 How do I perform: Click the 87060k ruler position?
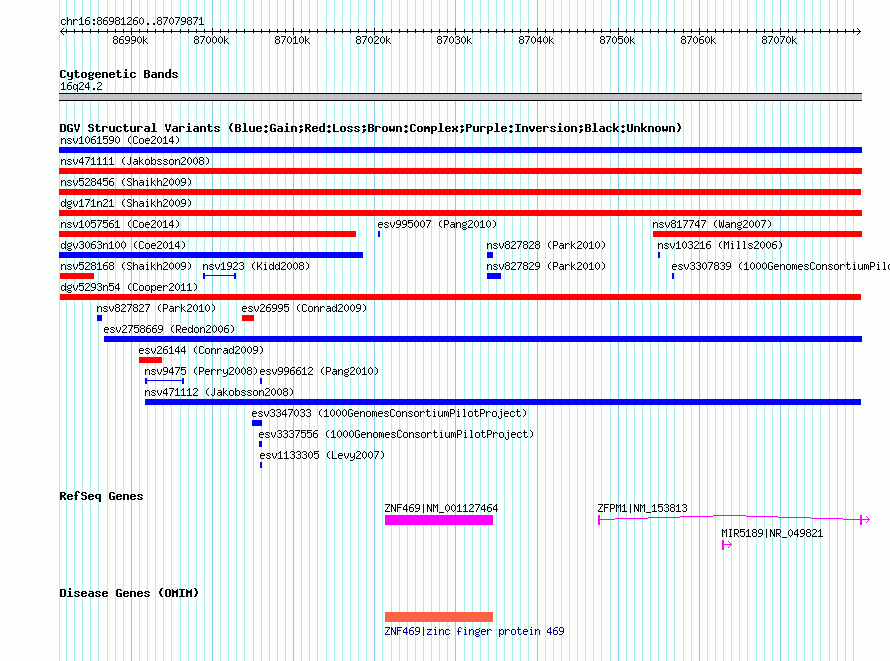(x=698, y=40)
